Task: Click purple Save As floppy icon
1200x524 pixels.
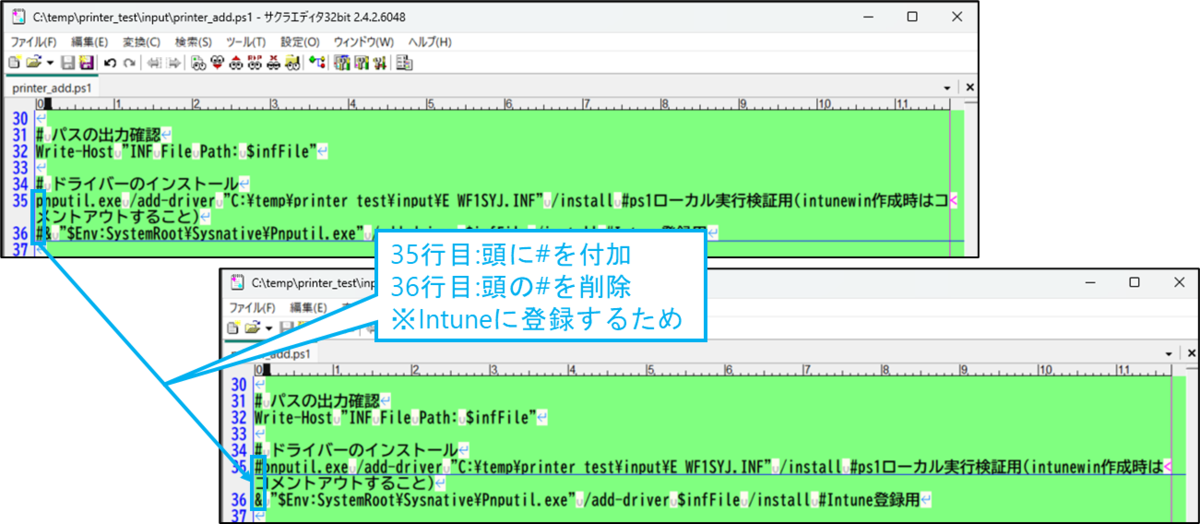Action: click(86, 63)
